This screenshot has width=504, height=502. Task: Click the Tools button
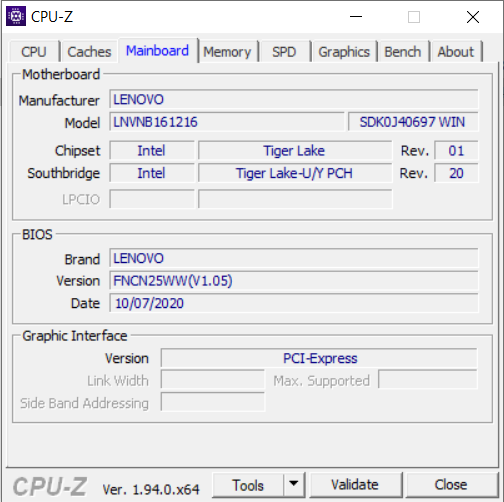coord(248,484)
